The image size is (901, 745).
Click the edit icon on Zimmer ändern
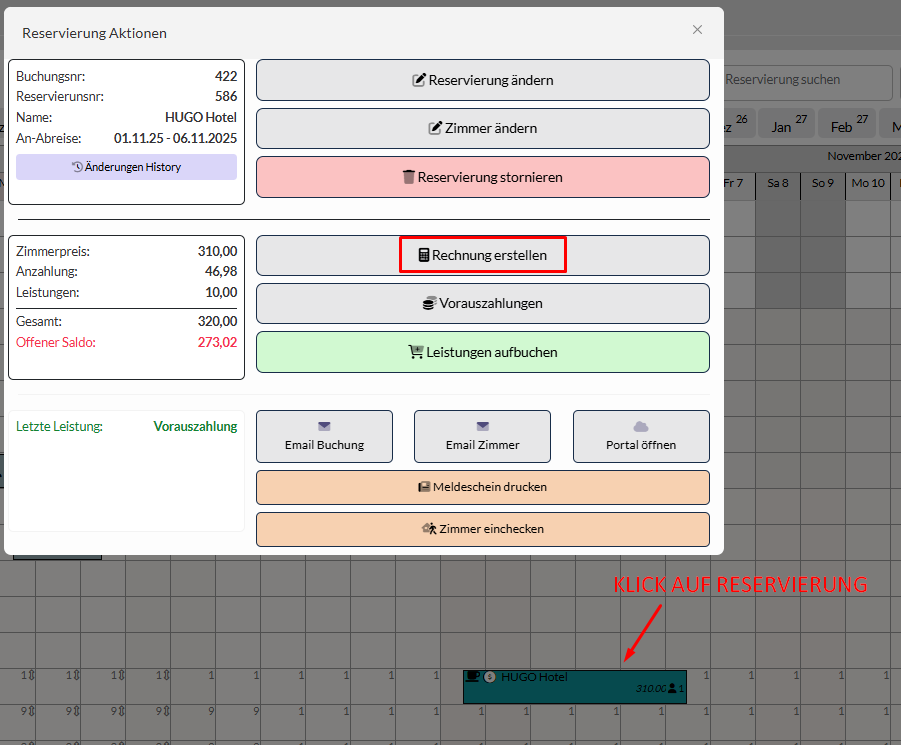435,128
